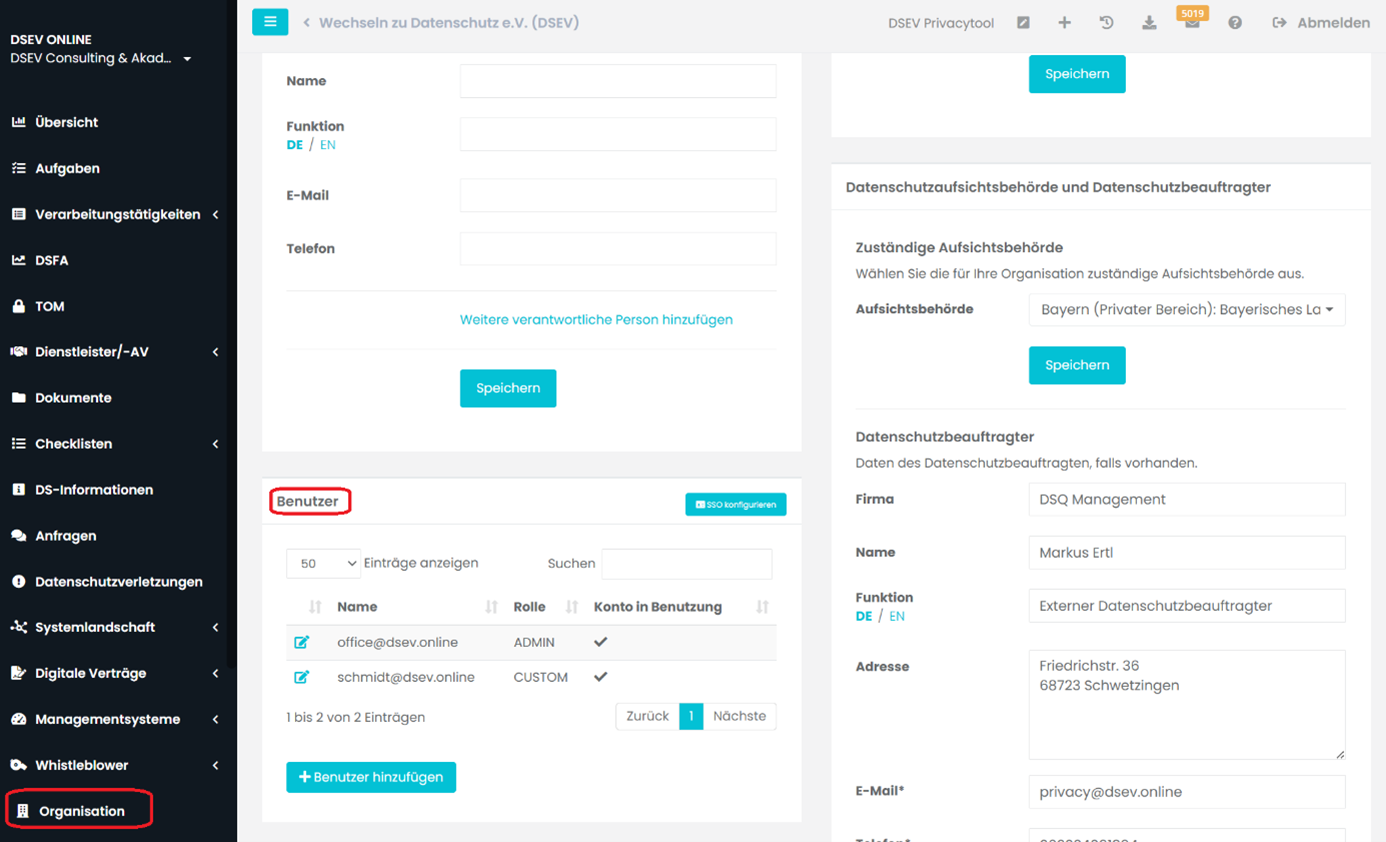Toggle the hamburger sidebar menu button
This screenshot has width=1386, height=842.
coord(270,21)
